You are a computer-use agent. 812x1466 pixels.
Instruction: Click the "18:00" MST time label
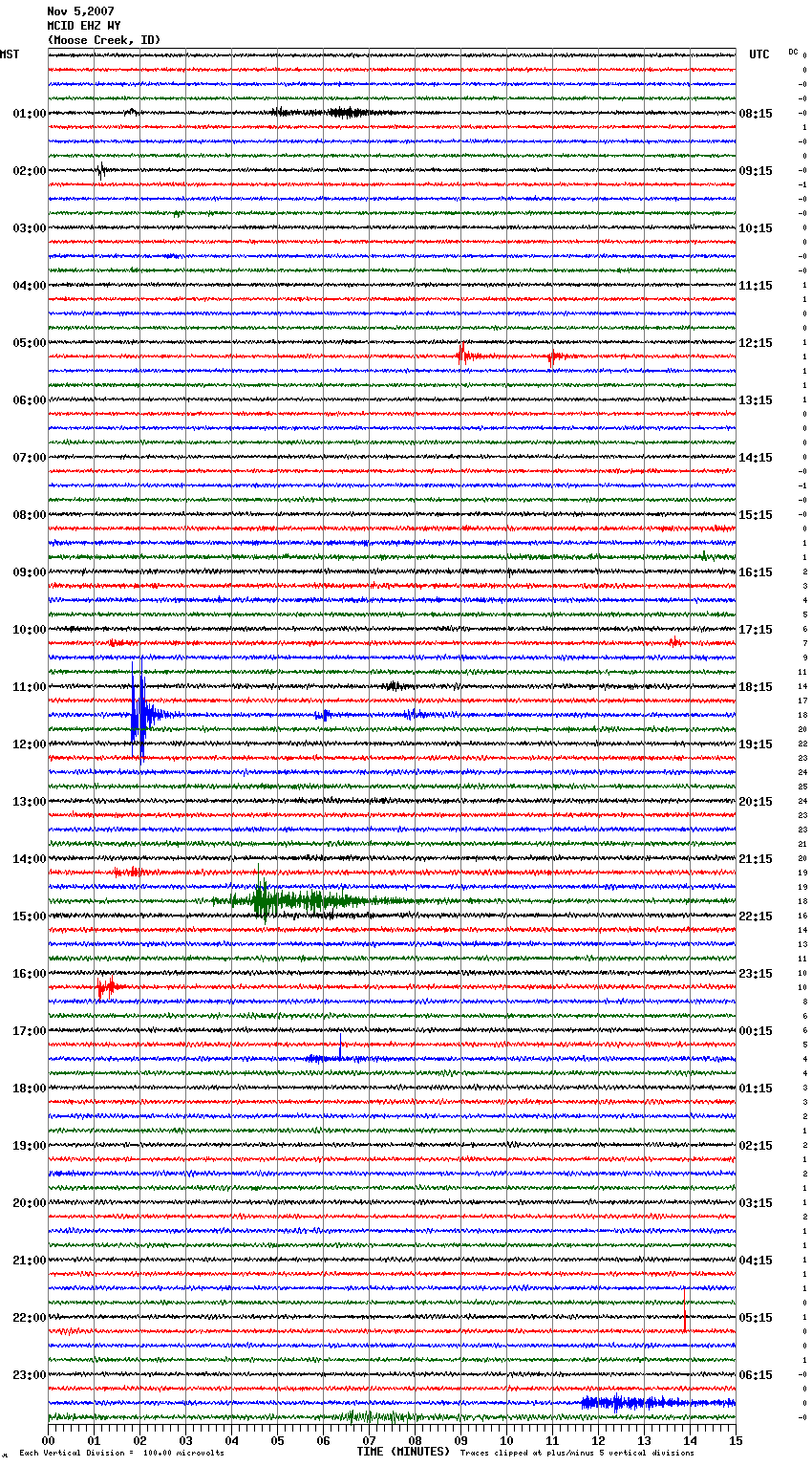pos(30,1089)
